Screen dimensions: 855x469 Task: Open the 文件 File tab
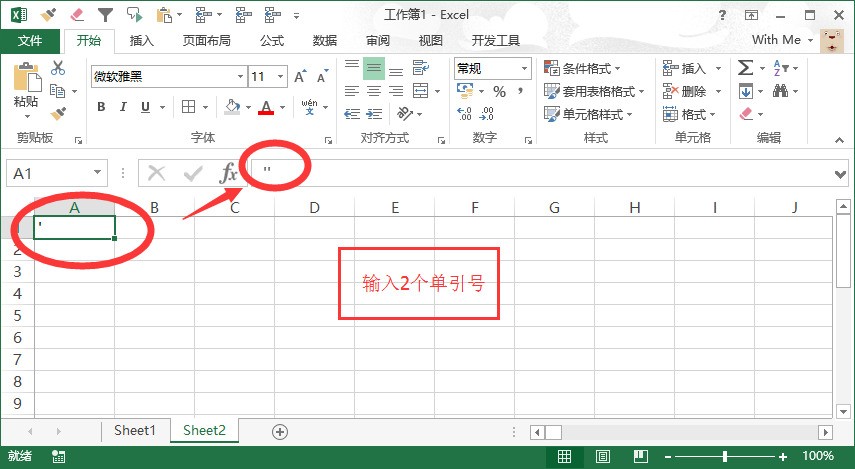point(30,40)
